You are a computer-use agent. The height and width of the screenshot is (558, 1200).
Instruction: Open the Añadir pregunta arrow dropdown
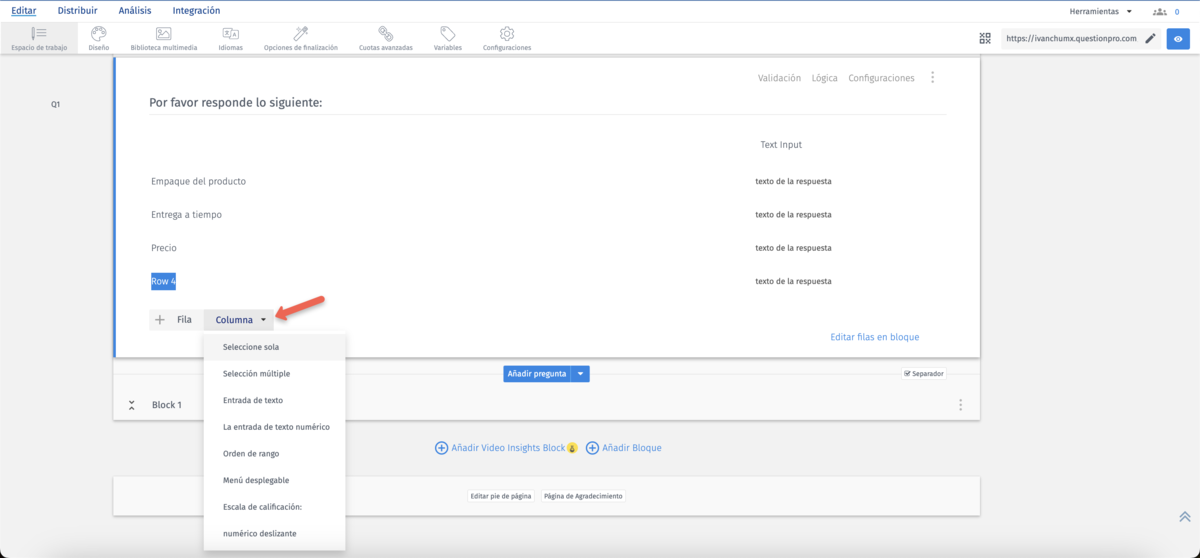(x=581, y=374)
